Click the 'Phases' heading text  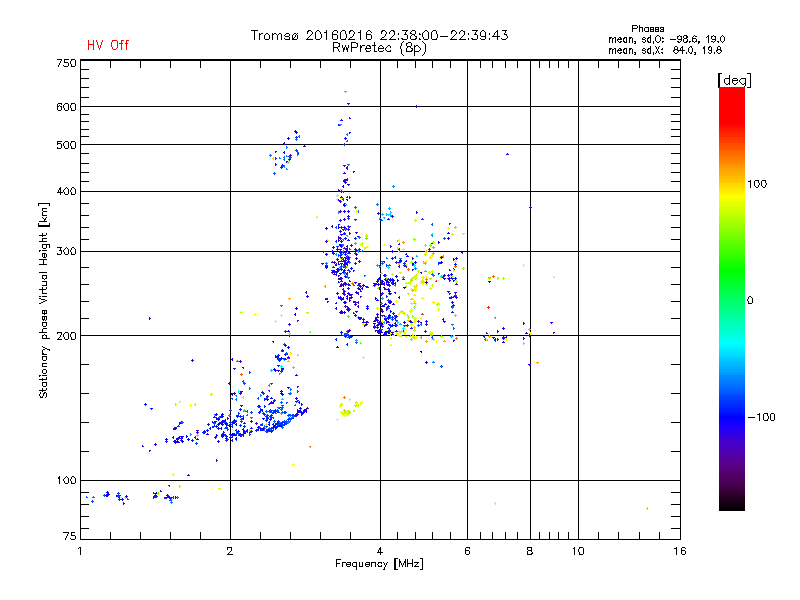coord(647,29)
